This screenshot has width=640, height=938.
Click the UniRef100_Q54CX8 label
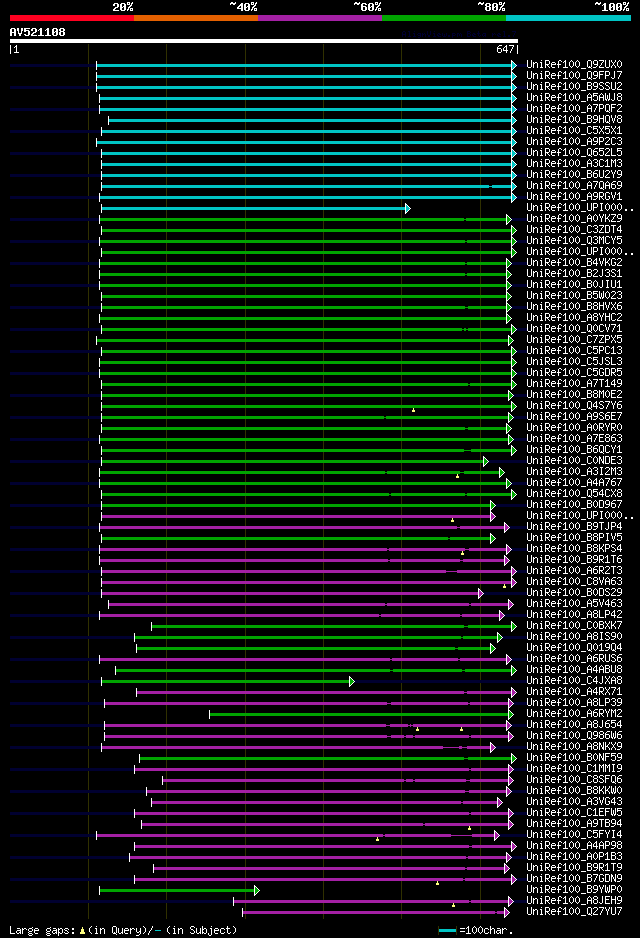click(574, 494)
